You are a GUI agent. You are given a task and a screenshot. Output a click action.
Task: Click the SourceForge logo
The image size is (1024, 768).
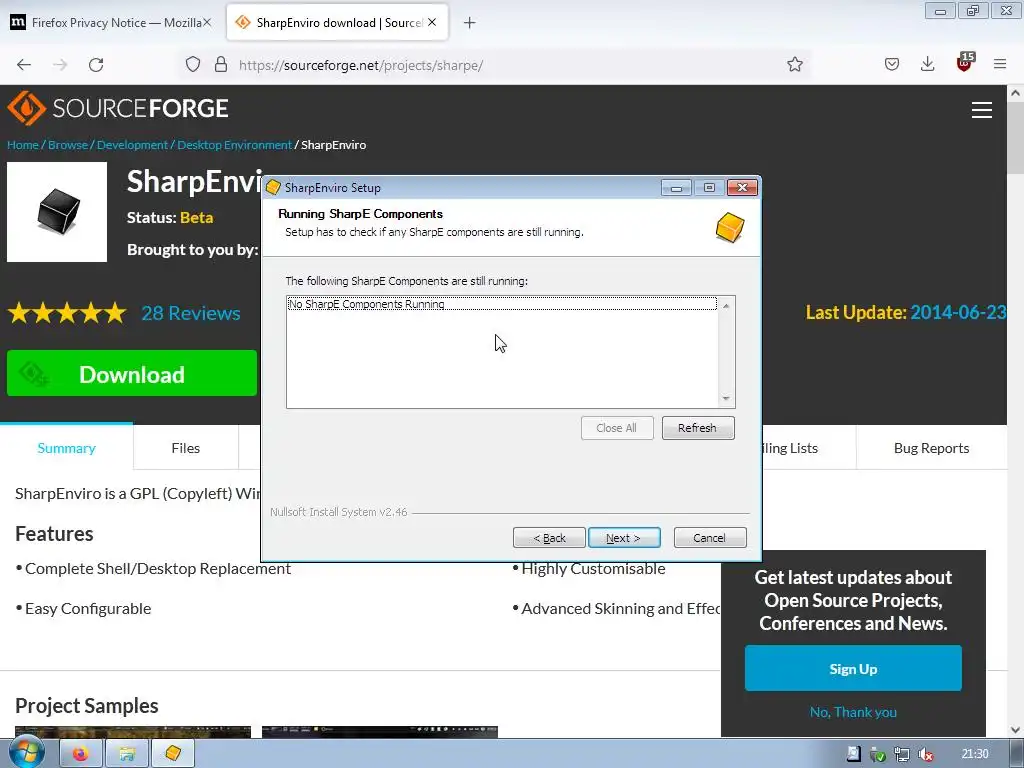118,108
